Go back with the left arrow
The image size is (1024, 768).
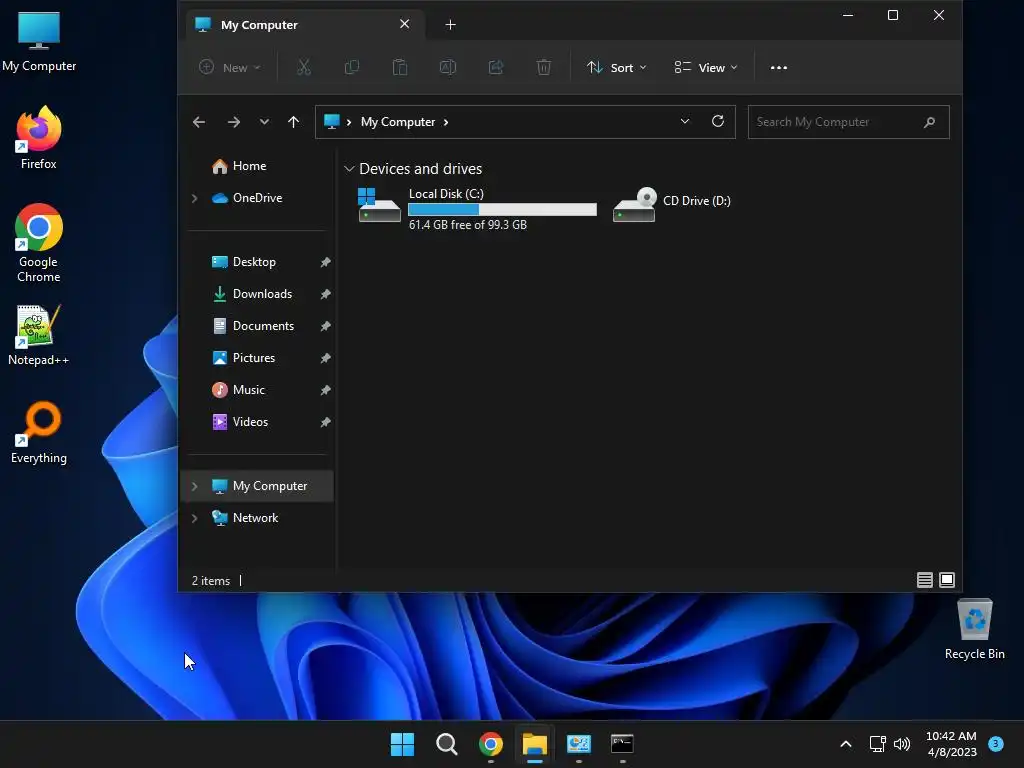point(199,122)
